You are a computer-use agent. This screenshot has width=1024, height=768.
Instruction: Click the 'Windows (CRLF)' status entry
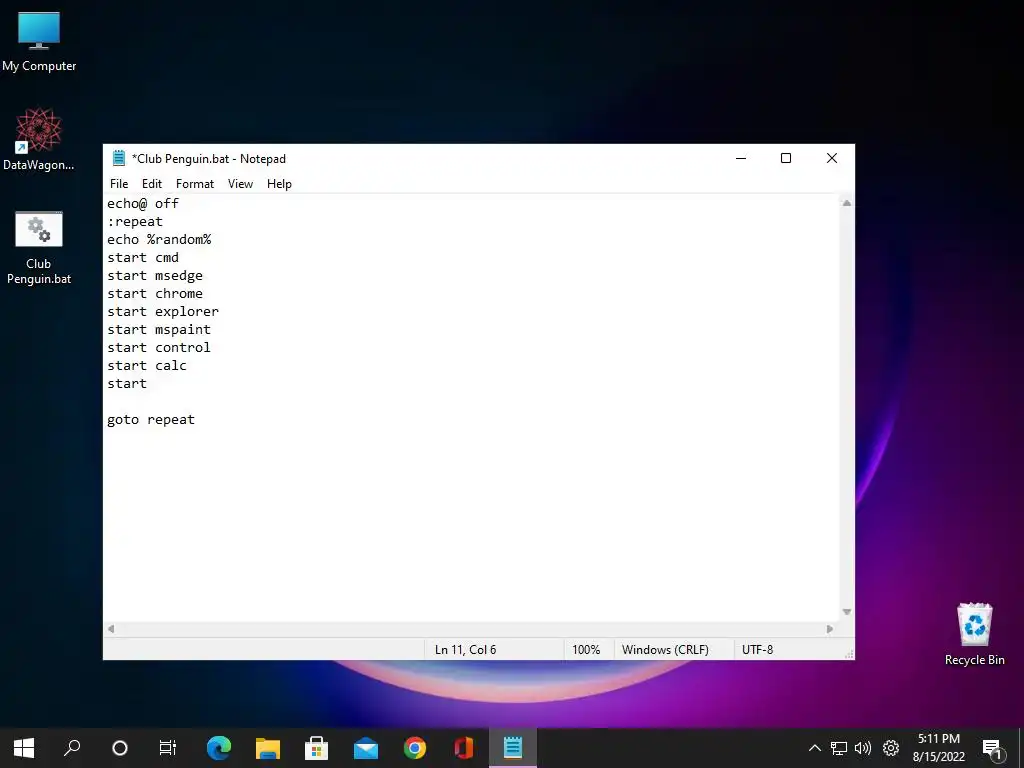665,650
